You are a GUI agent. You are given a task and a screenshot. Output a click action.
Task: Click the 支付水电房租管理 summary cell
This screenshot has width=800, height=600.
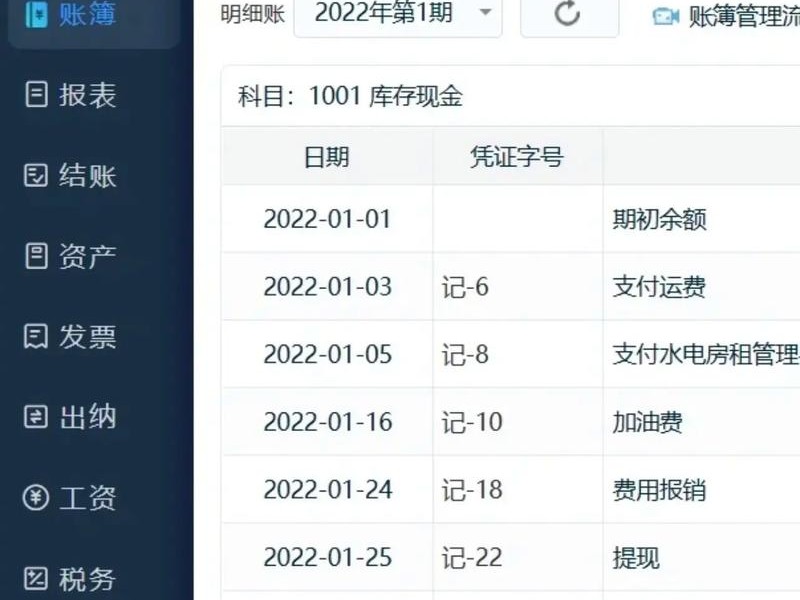(706, 355)
